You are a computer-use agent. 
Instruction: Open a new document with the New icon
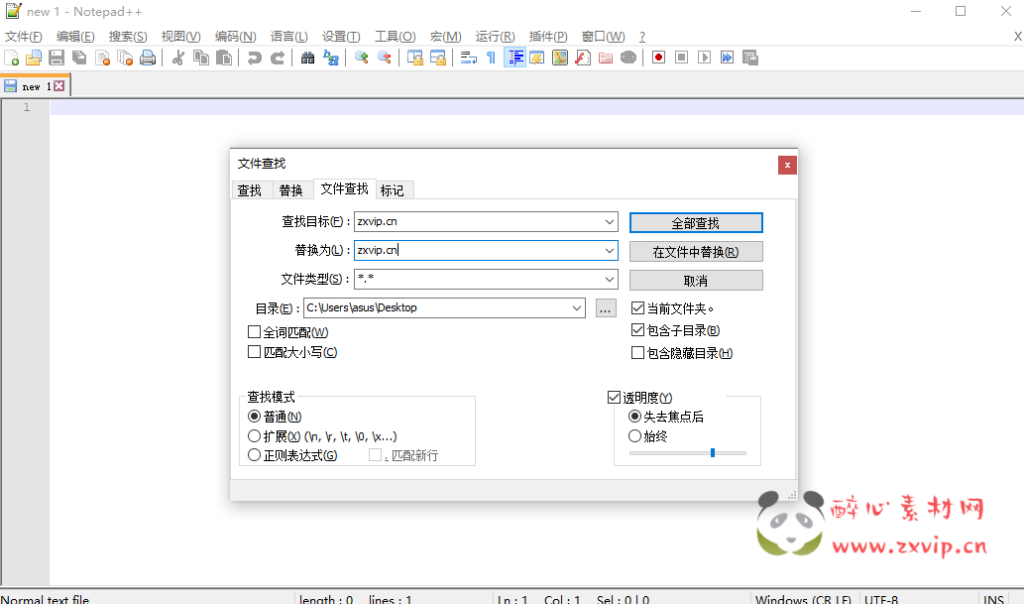click(11, 58)
